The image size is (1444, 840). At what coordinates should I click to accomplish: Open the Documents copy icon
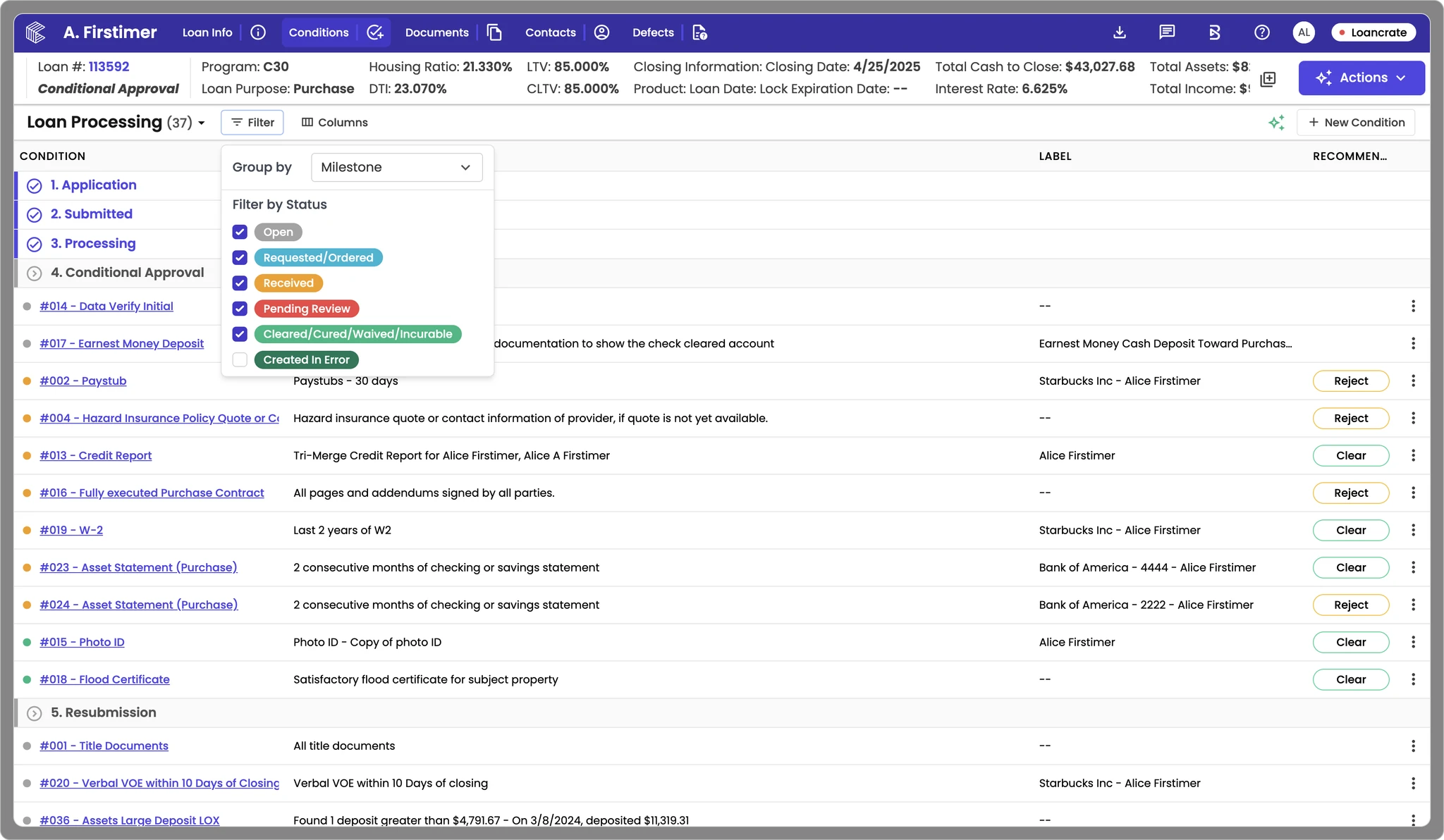click(x=494, y=32)
